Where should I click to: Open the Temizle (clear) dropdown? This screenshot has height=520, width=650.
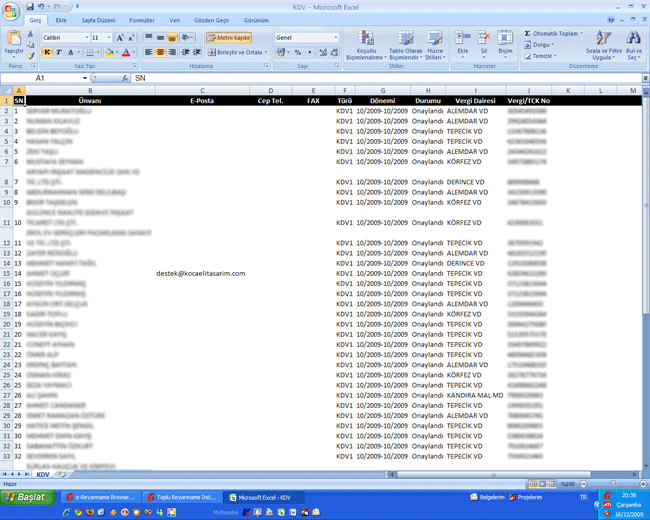(540, 56)
